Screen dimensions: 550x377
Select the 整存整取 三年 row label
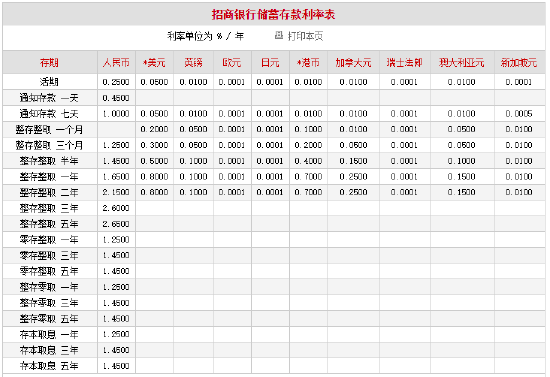[49, 208]
